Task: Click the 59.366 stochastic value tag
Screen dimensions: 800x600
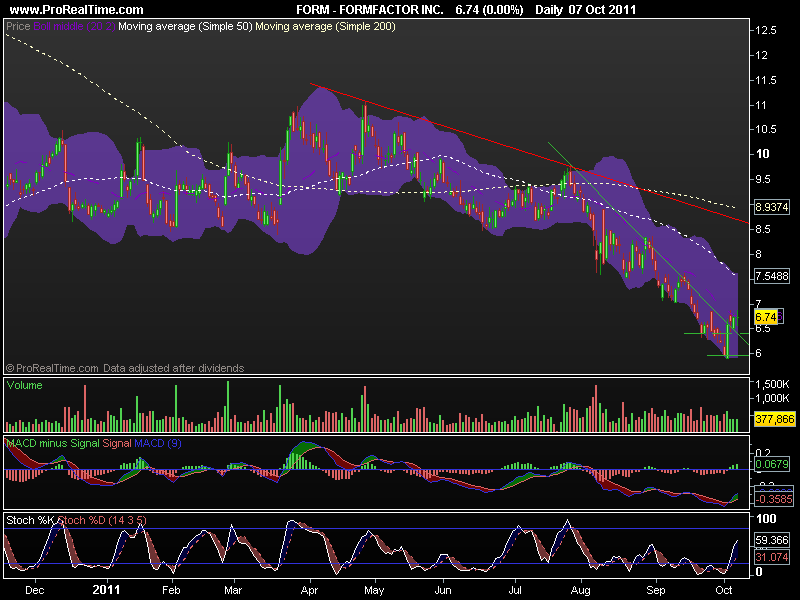Action: (x=771, y=540)
